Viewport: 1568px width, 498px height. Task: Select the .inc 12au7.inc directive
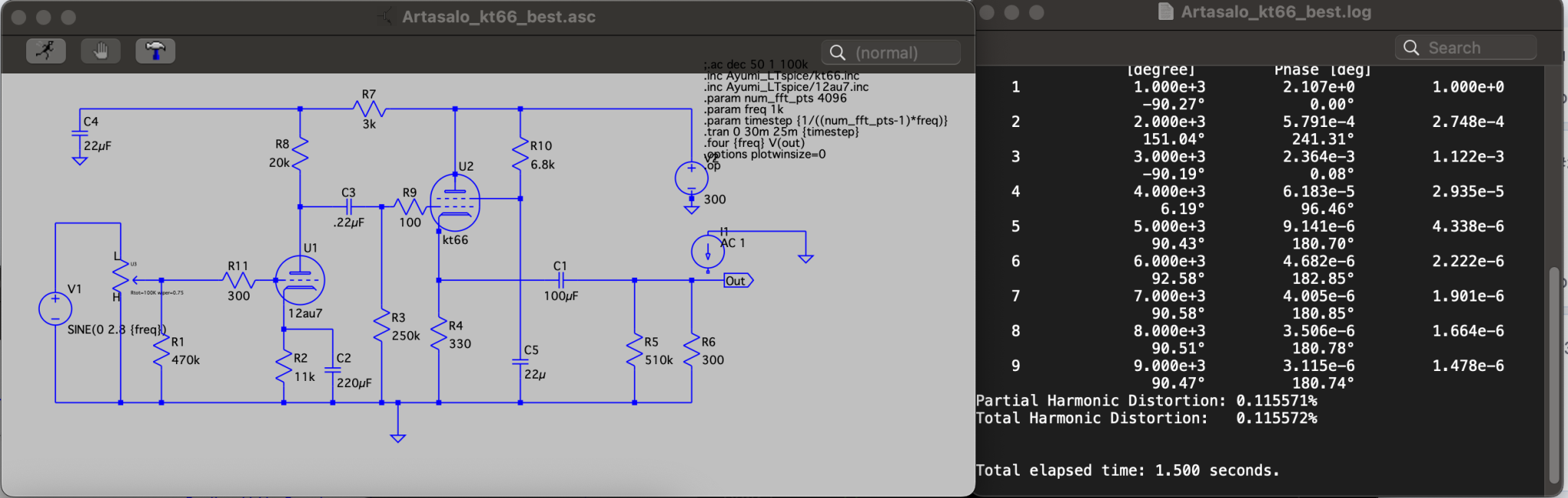(786, 87)
